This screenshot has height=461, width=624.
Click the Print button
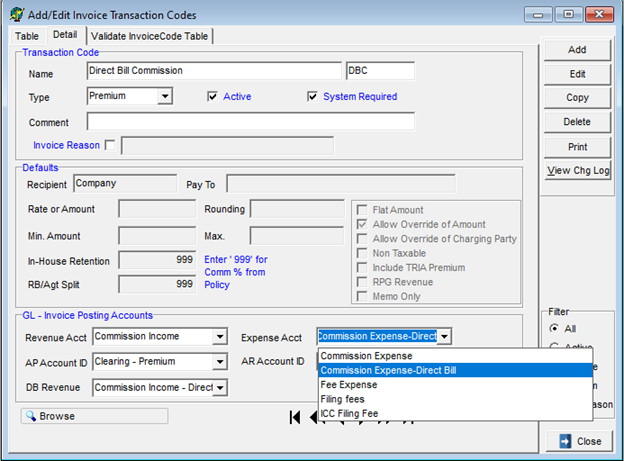click(577, 147)
